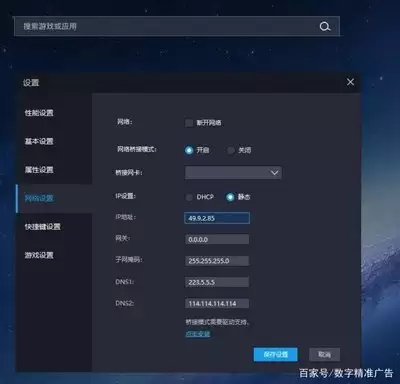
Task: Go to 快捷键设置 tab
Action: (x=43, y=227)
